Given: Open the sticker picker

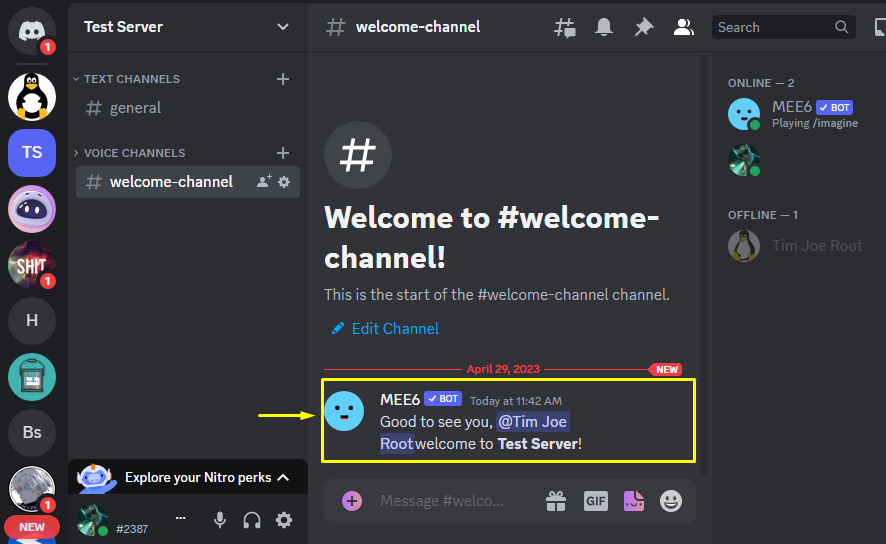Looking at the screenshot, I should pyautogui.click(x=633, y=501).
